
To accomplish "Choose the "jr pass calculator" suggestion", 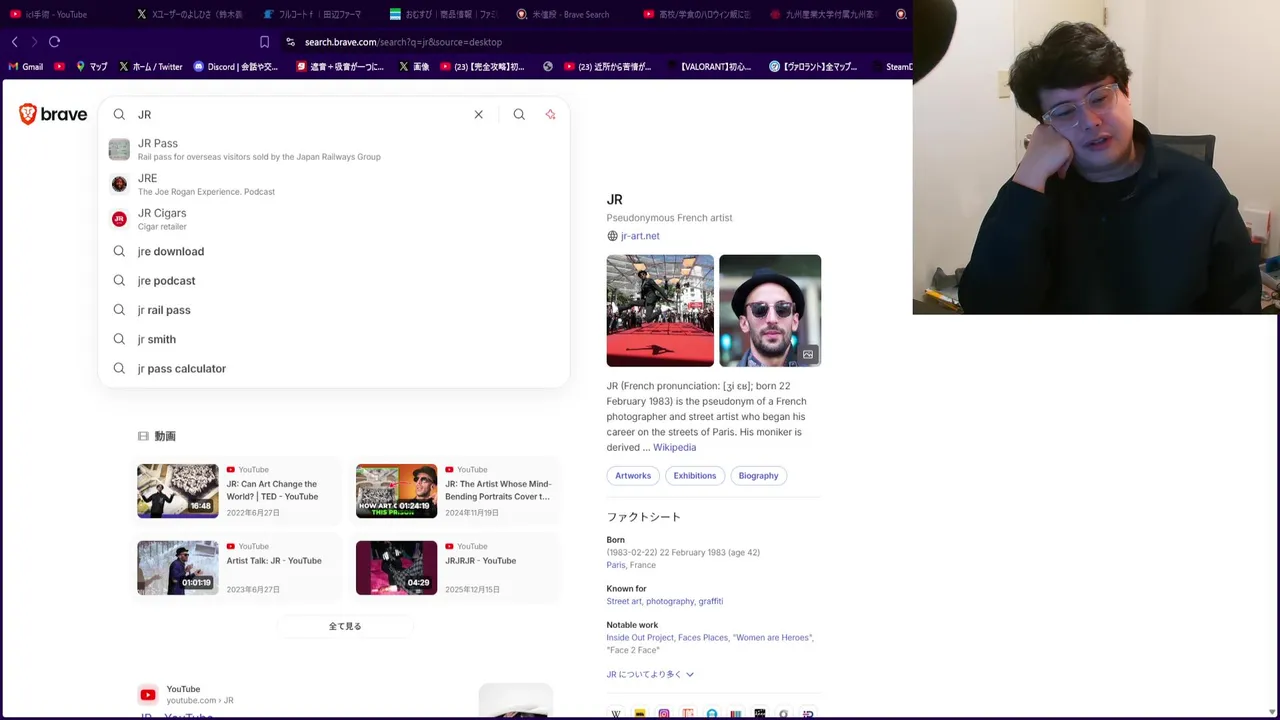I will (x=334, y=368).
